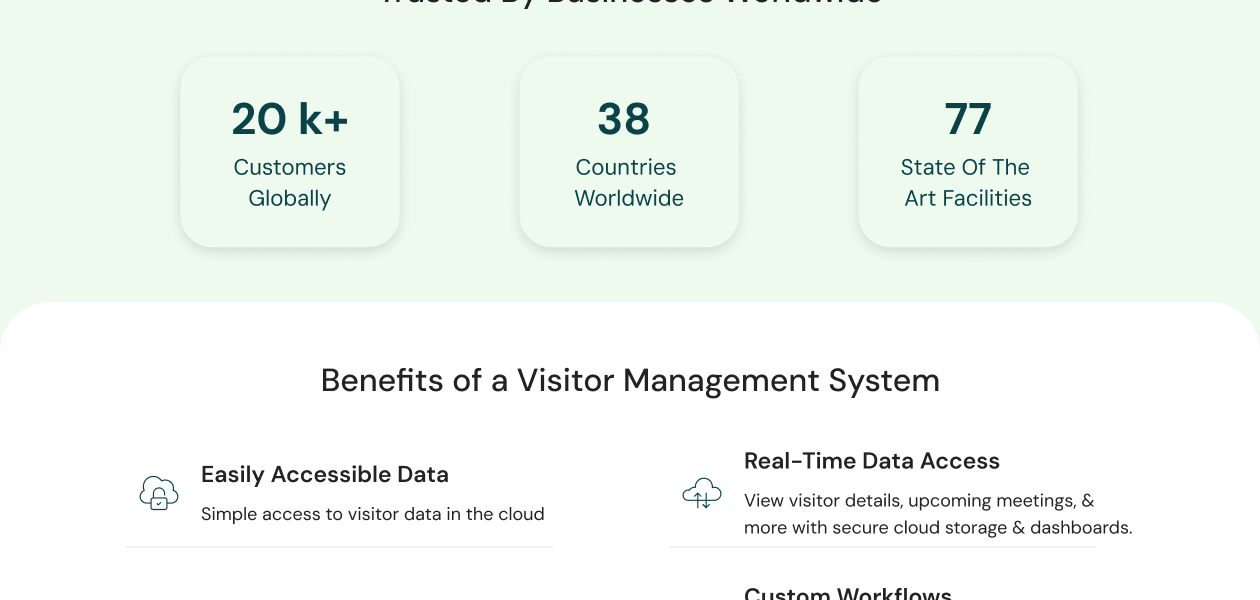Click "Art Facilities" line in the third card

click(968, 198)
